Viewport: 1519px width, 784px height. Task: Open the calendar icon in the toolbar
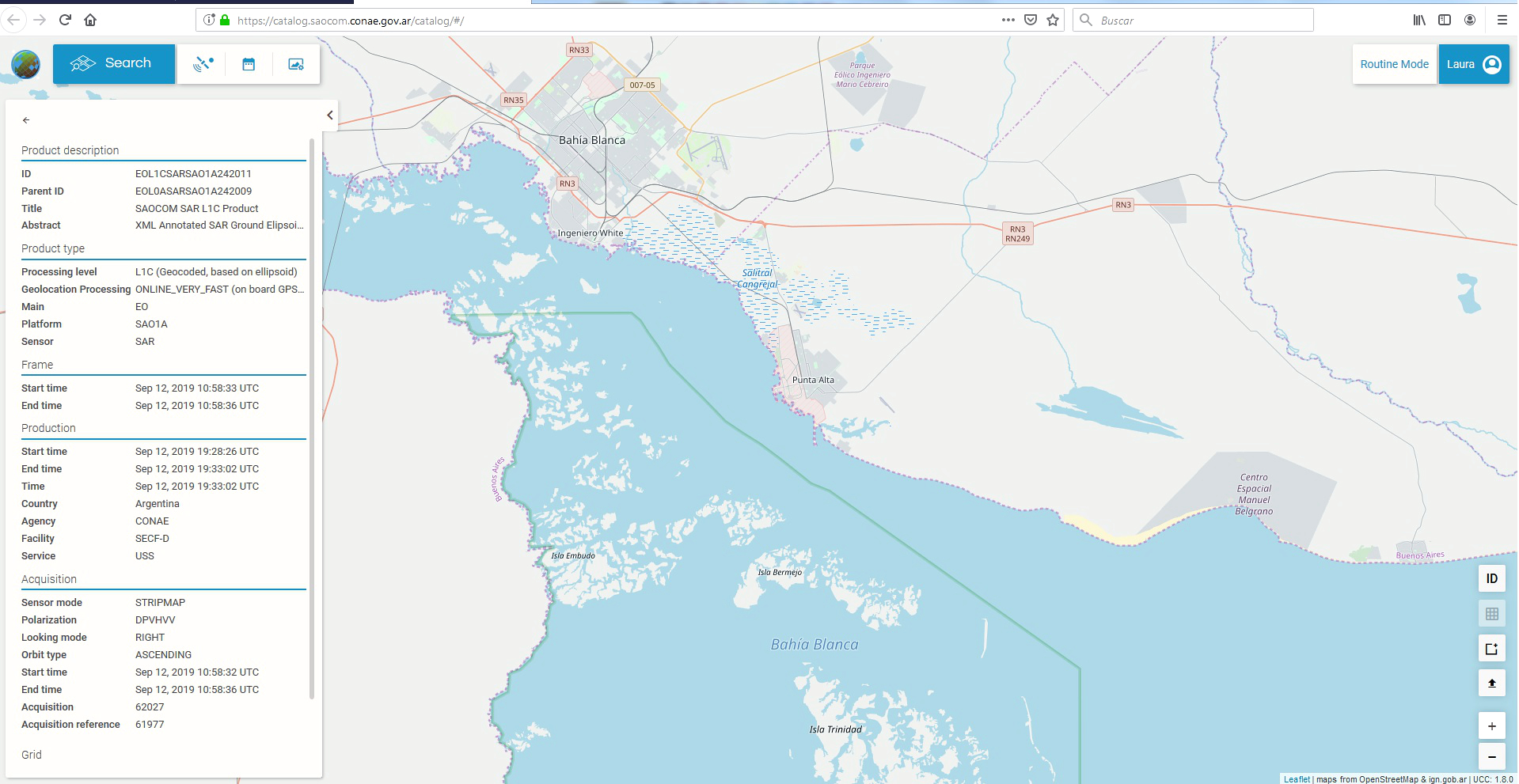(x=249, y=64)
